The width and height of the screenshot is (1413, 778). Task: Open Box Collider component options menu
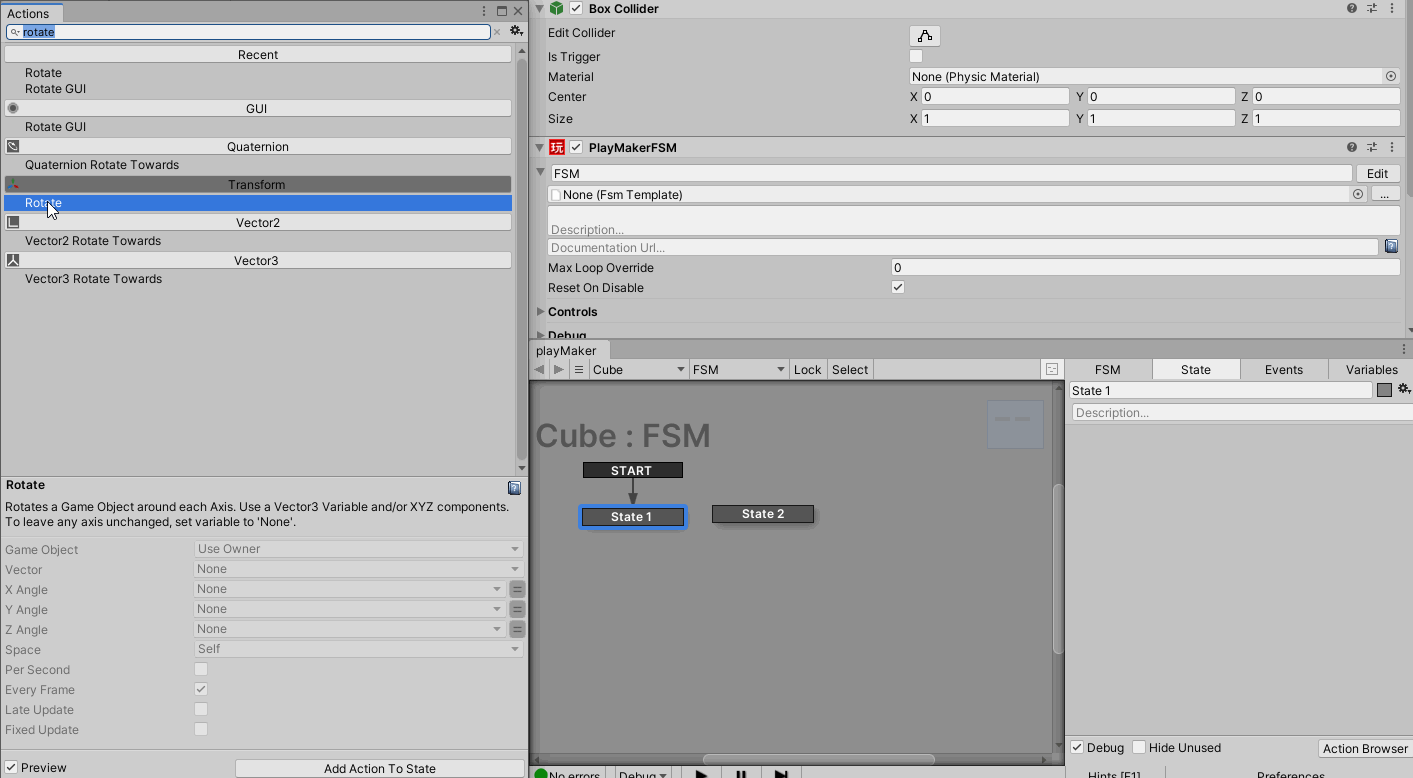point(1392,8)
